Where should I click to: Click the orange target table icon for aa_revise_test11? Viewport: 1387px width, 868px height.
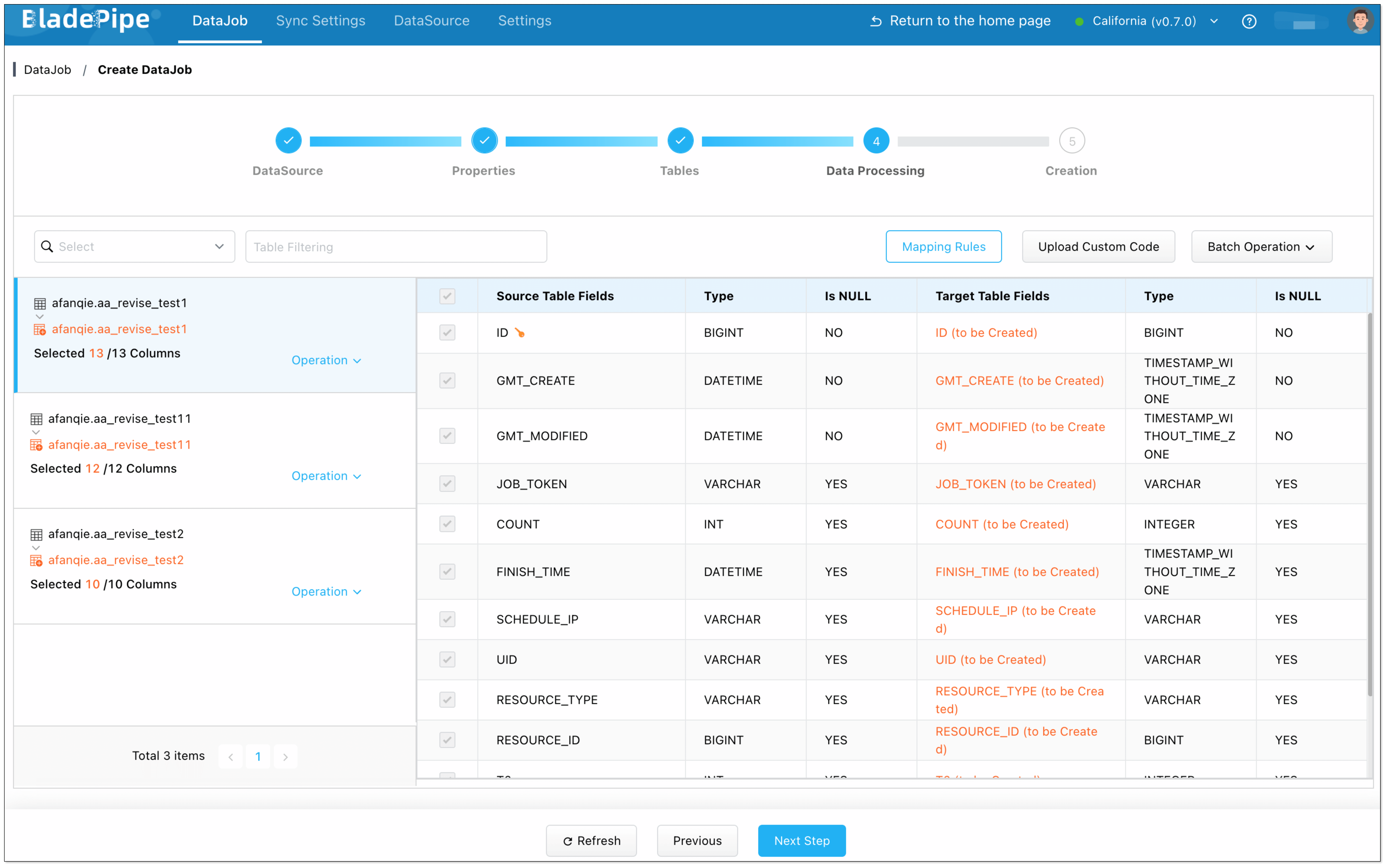[x=36, y=445]
